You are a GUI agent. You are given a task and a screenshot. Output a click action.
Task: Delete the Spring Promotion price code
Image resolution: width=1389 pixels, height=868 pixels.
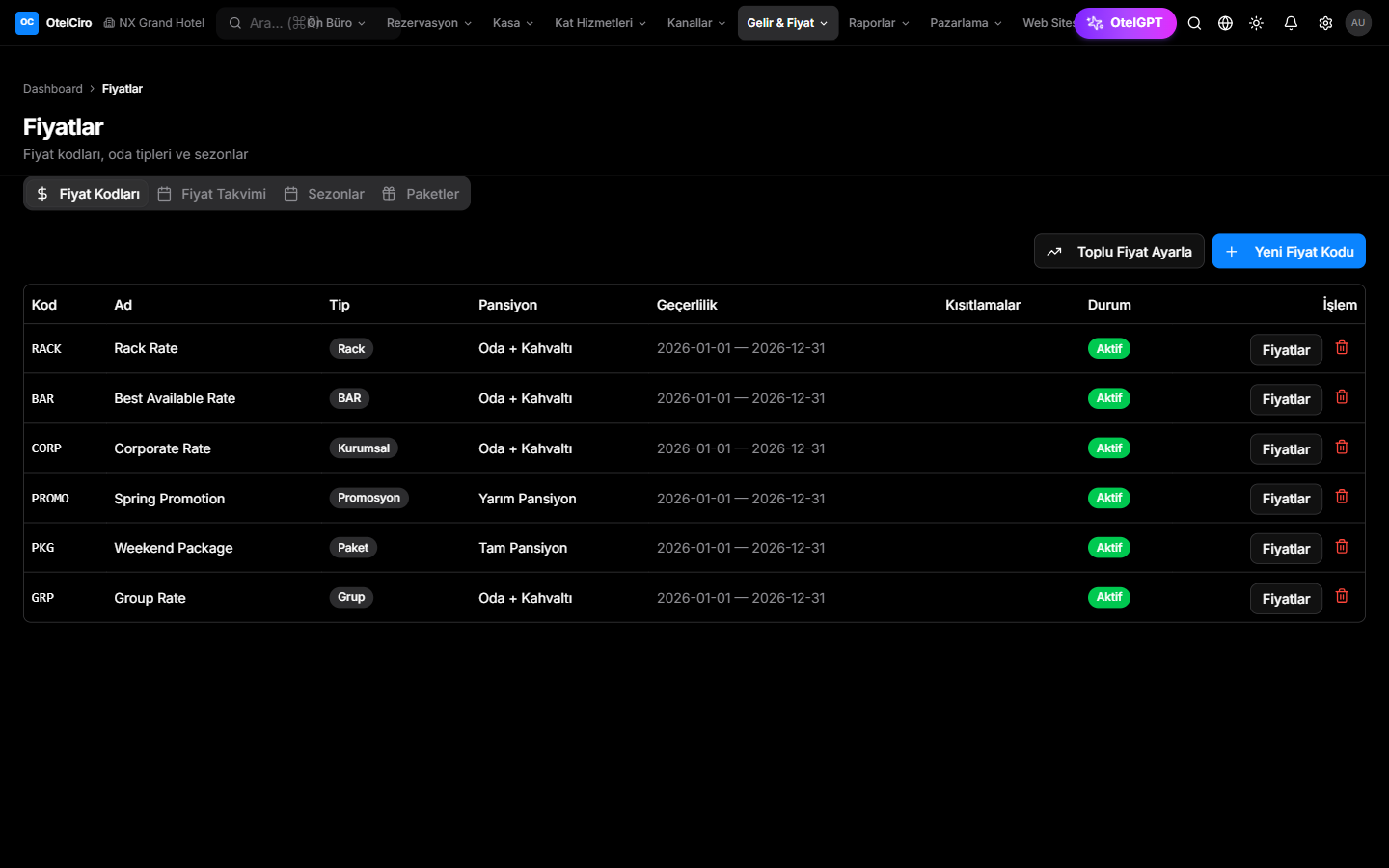point(1342,497)
